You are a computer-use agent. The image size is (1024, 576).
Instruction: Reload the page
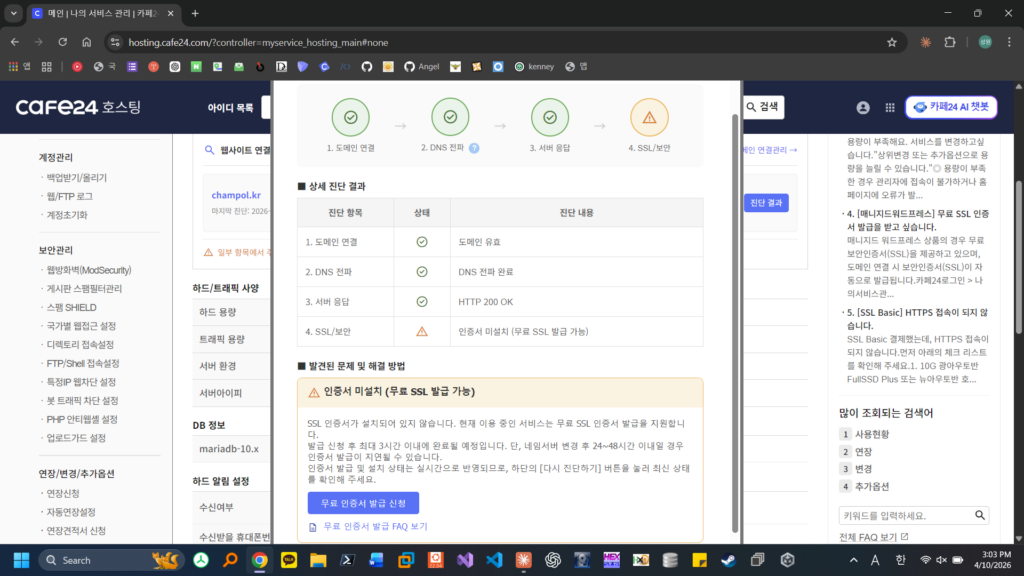63,42
